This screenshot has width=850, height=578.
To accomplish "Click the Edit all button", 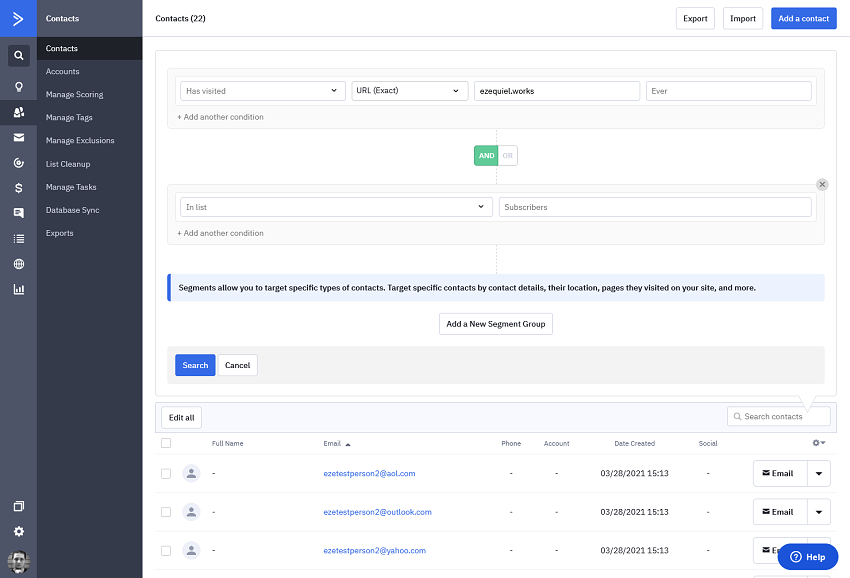I will coord(182,418).
